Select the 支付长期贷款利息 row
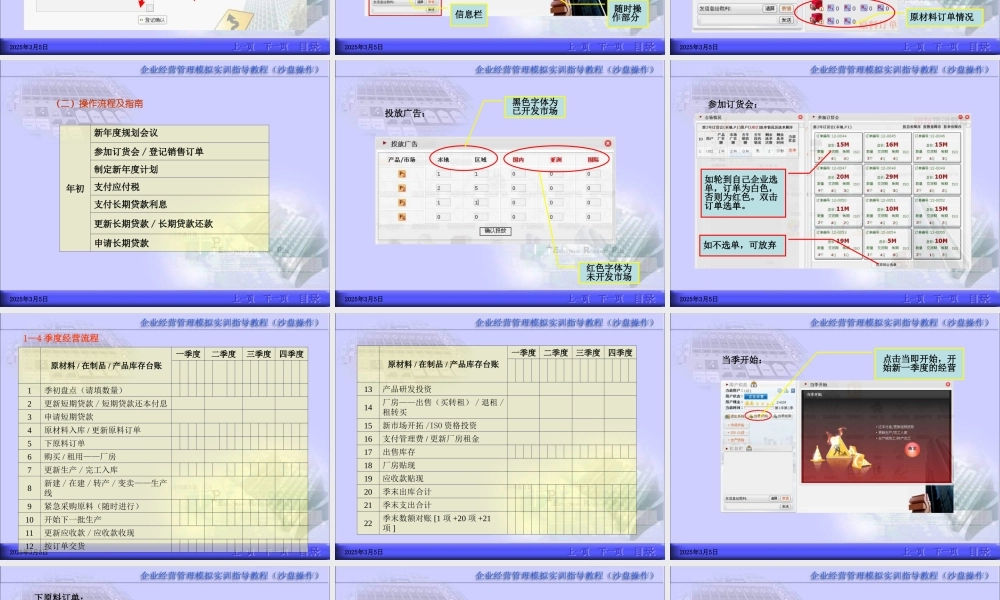1000x600 pixels. [179, 205]
